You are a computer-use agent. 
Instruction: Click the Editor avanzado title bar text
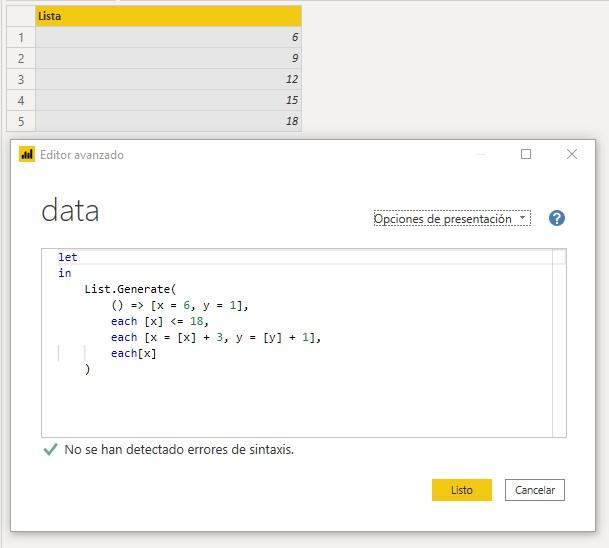tap(82, 155)
